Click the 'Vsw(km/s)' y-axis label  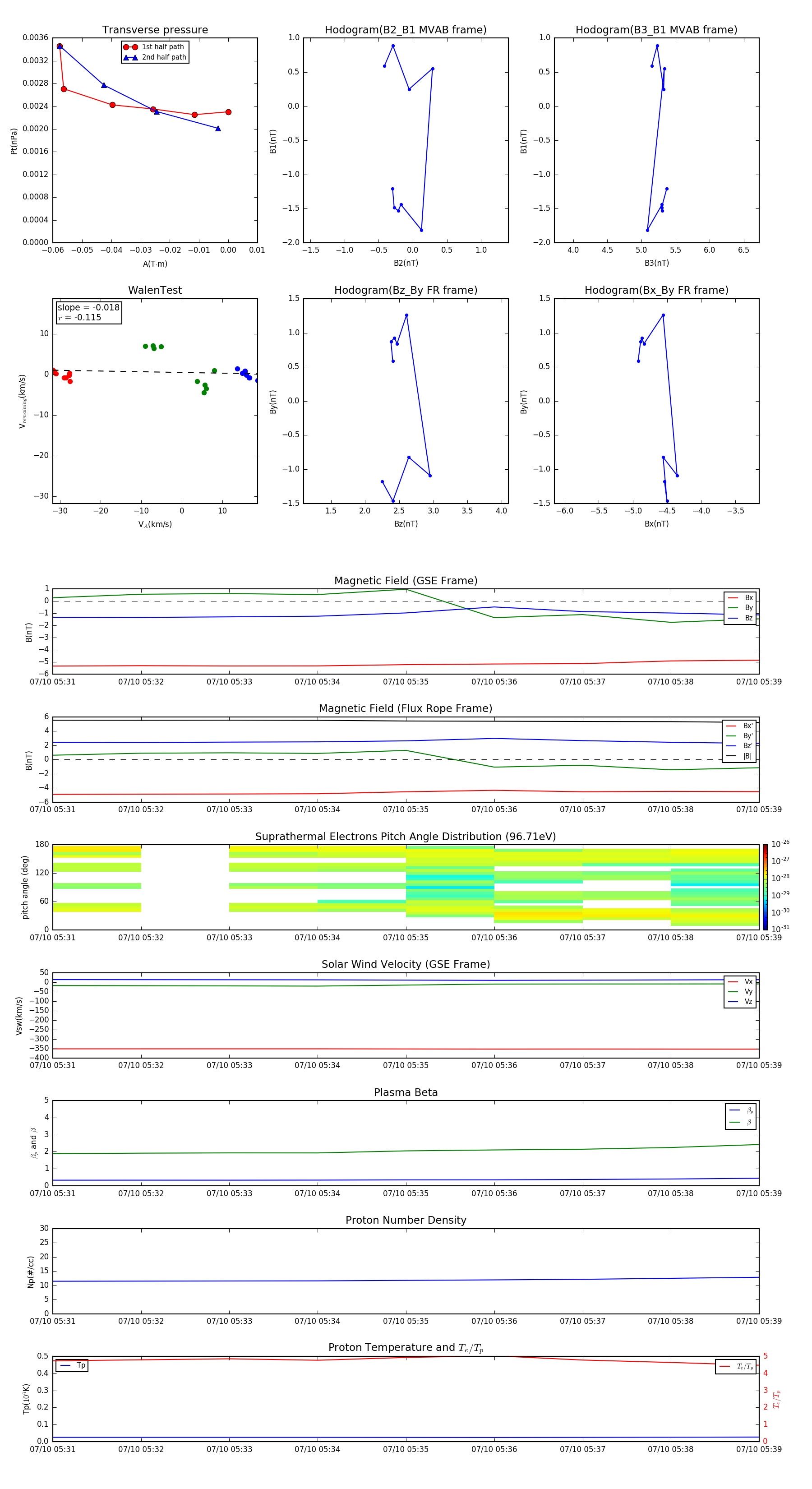pyautogui.click(x=18, y=1016)
